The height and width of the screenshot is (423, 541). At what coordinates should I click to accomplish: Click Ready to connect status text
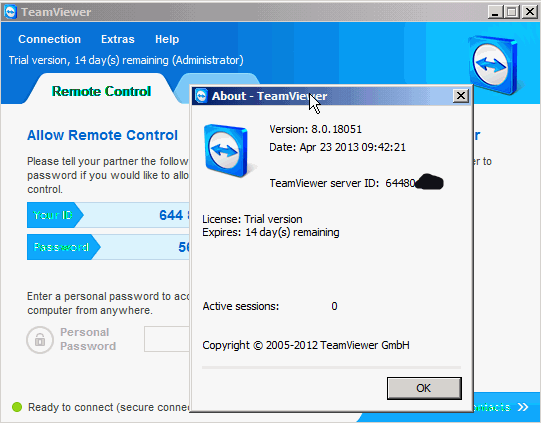pos(109,407)
